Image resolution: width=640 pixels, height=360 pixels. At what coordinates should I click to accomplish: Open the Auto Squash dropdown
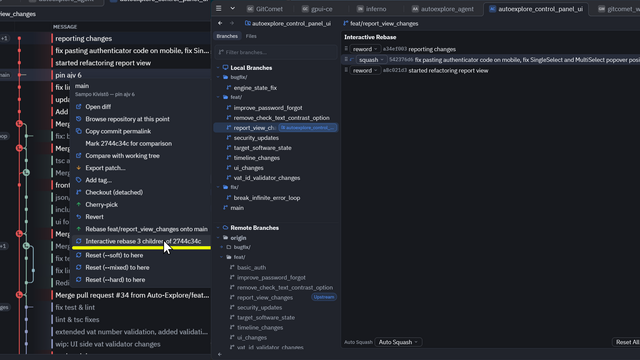click(398, 342)
